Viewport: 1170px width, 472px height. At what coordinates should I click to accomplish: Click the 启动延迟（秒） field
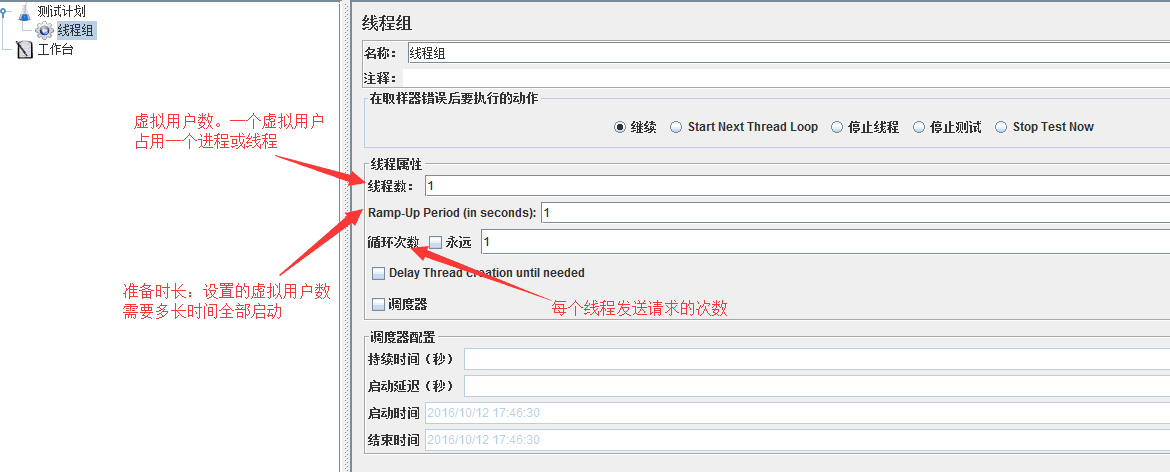point(817,386)
